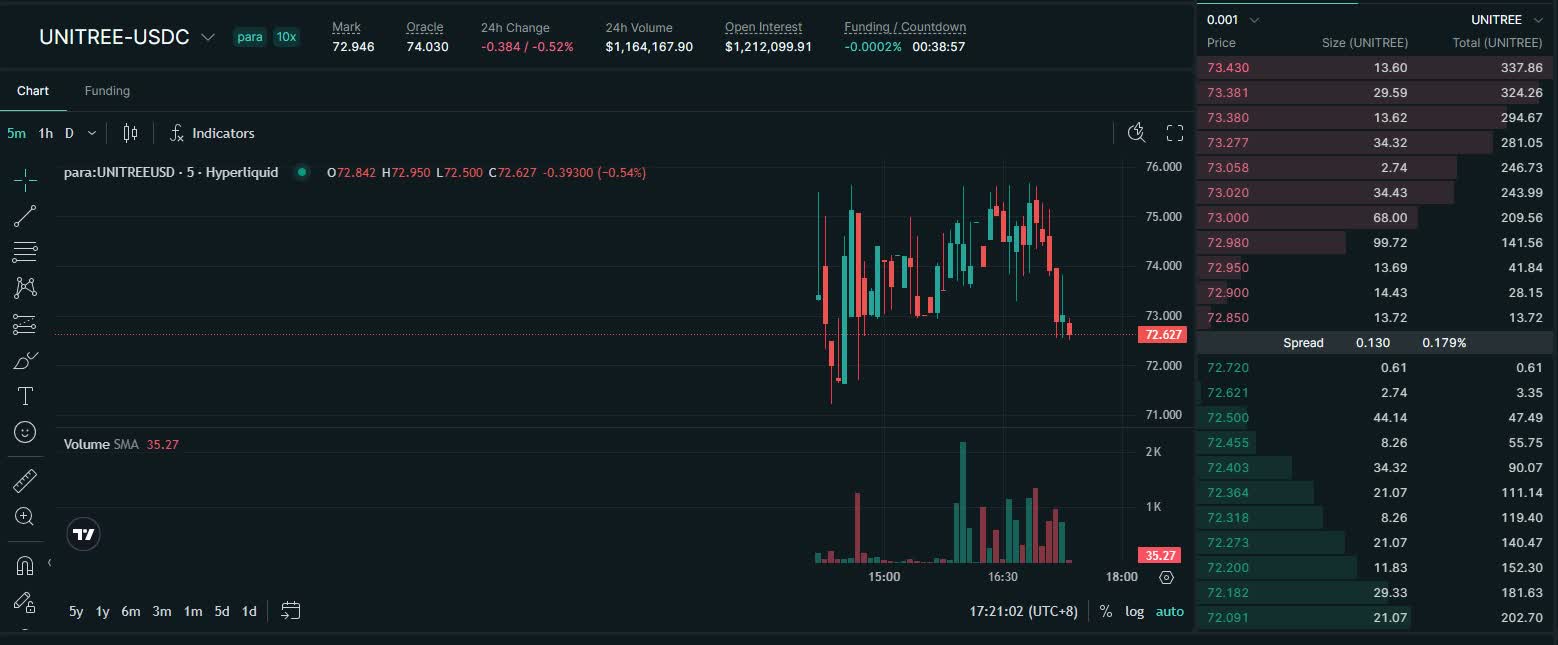
Task: Open the emoji icons tool
Action: point(25,432)
